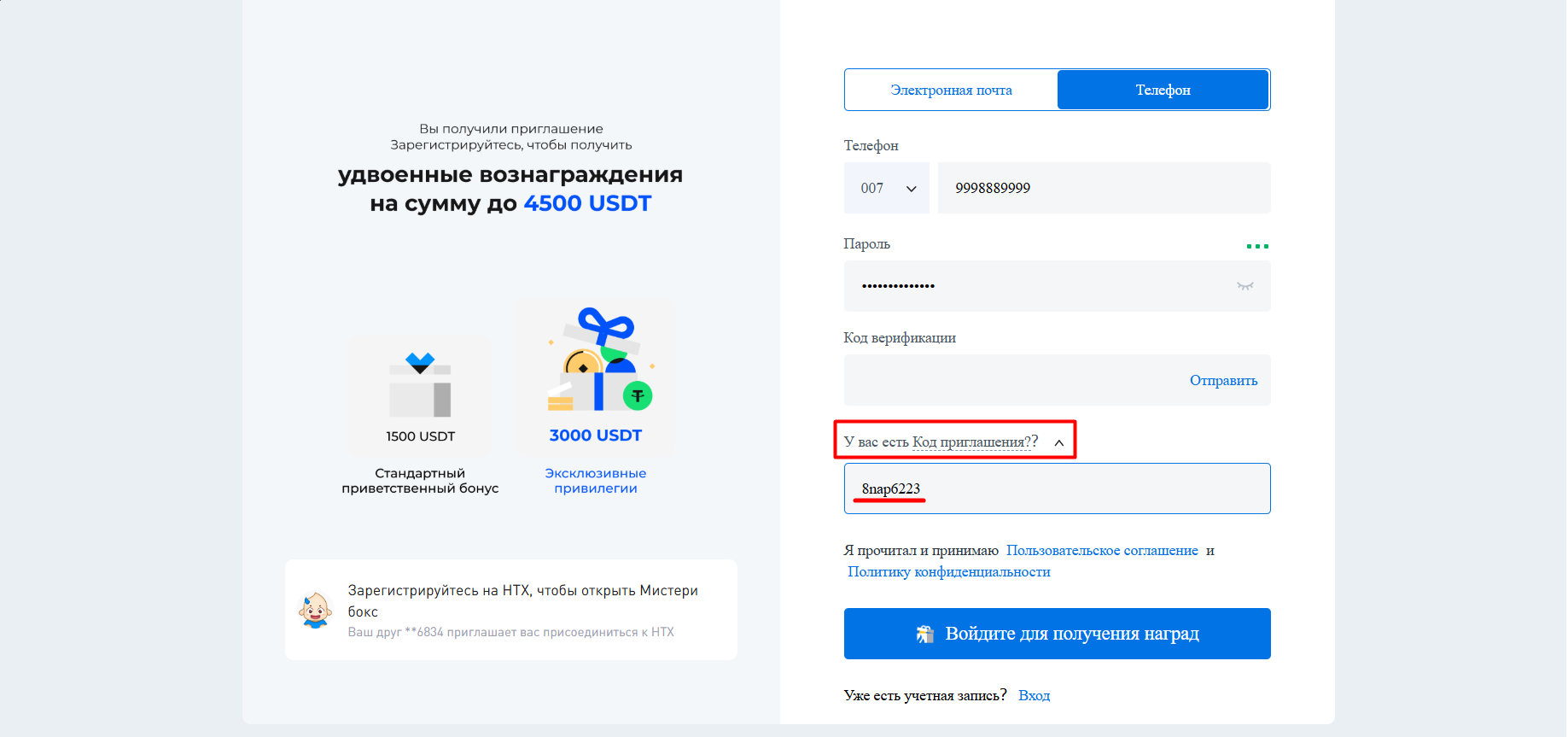Click the 3000 USDT gift box image
Image resolution: width=1568 pixels, height=737 pixels.
point(600,360)
